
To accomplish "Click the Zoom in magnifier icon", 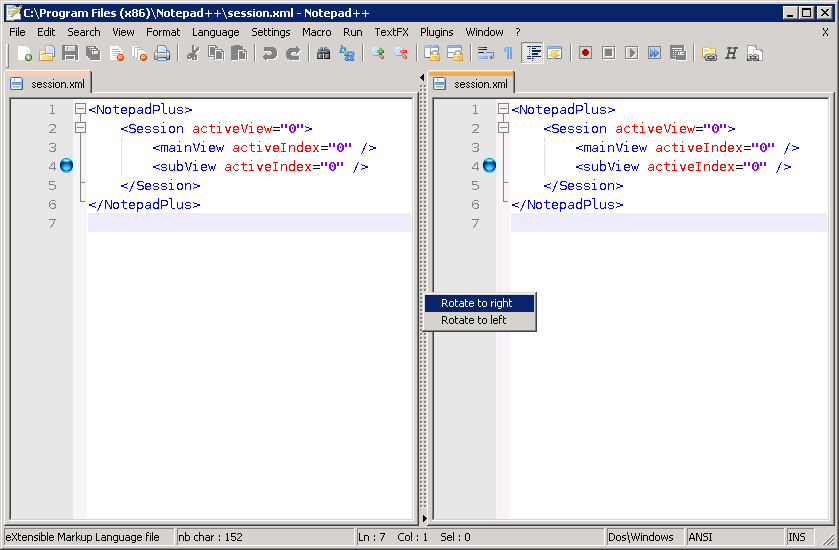I will coord(378,53).
